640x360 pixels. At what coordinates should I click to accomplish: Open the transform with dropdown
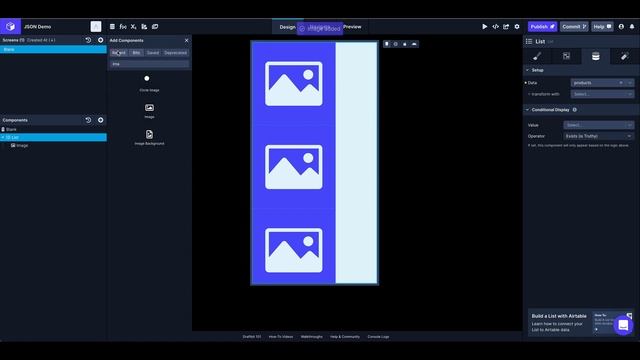602,94
